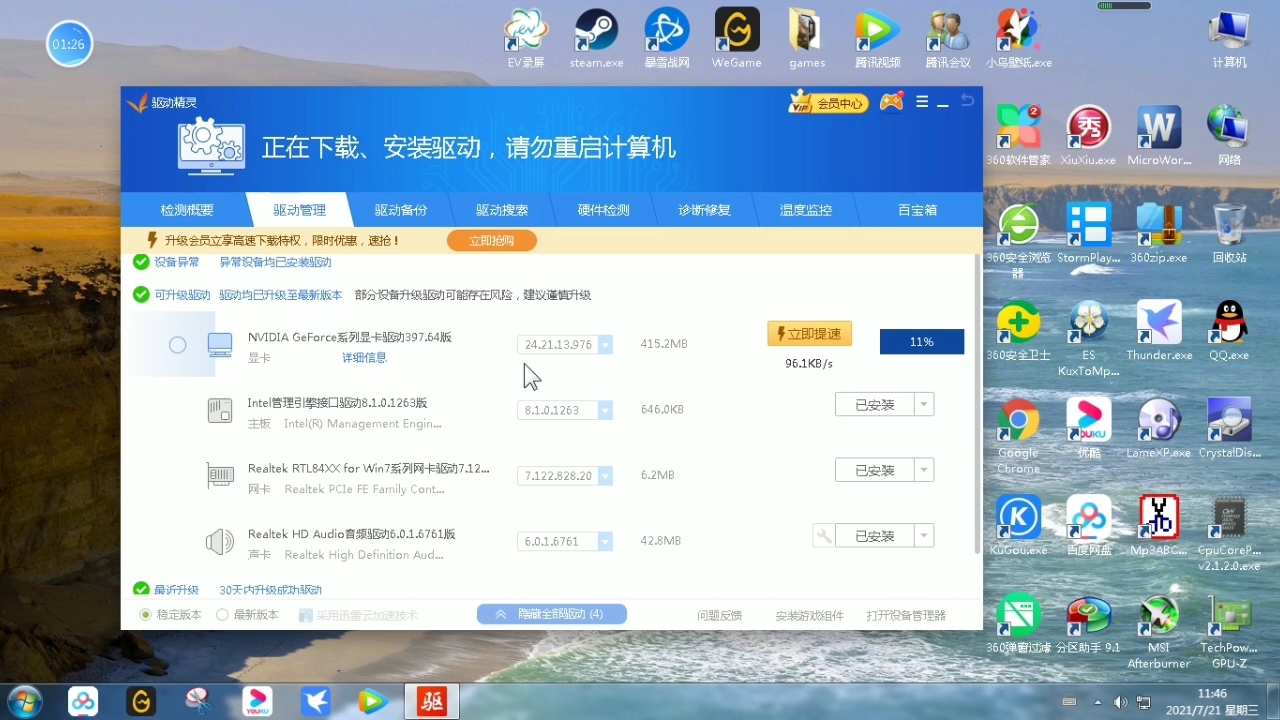The image size is (1280, 720).
Task: Click the game controller icon in title bar
Action: (891, 102)
